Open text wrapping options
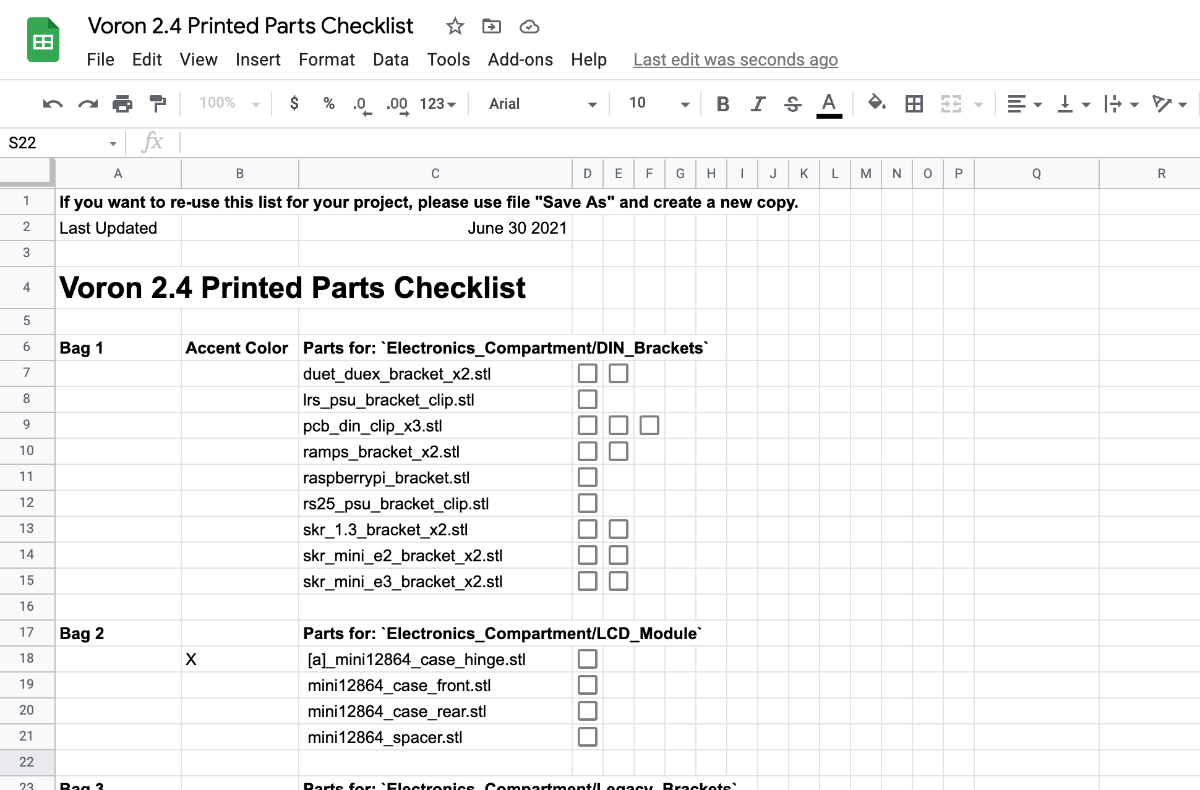This screenshot has height=790, width=1200. pos(1121,104)
